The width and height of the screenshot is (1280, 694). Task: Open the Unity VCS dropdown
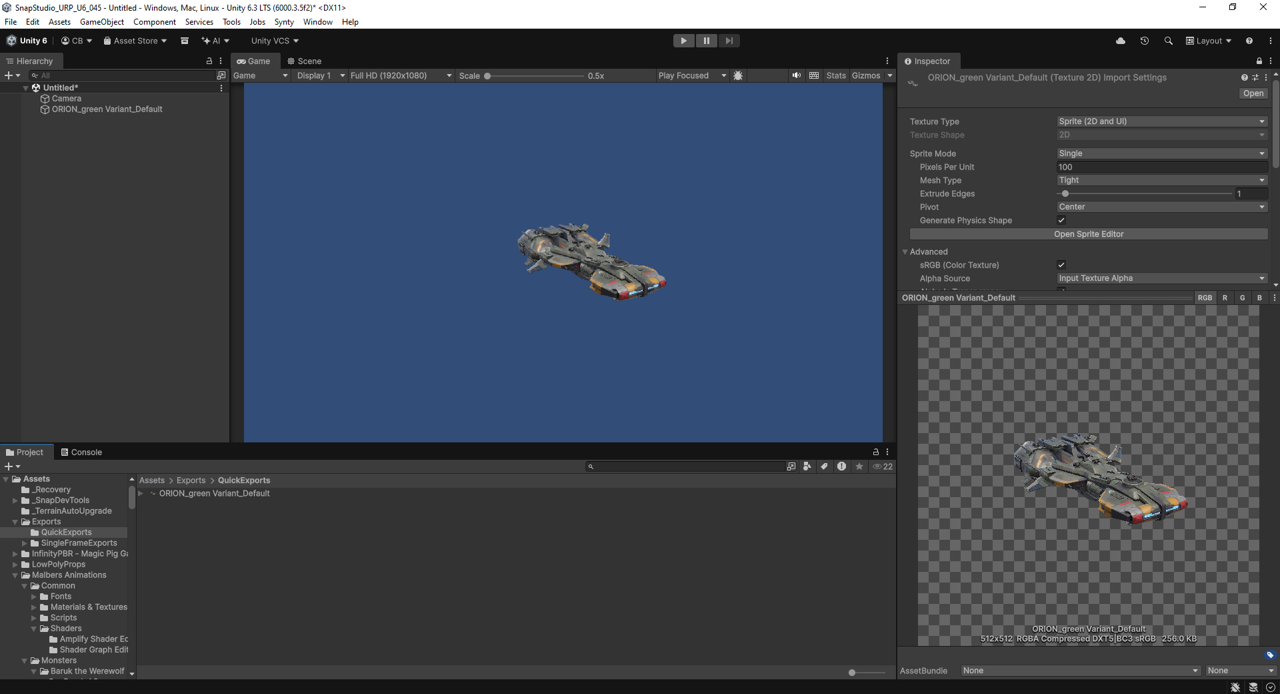tap(274, 41)
